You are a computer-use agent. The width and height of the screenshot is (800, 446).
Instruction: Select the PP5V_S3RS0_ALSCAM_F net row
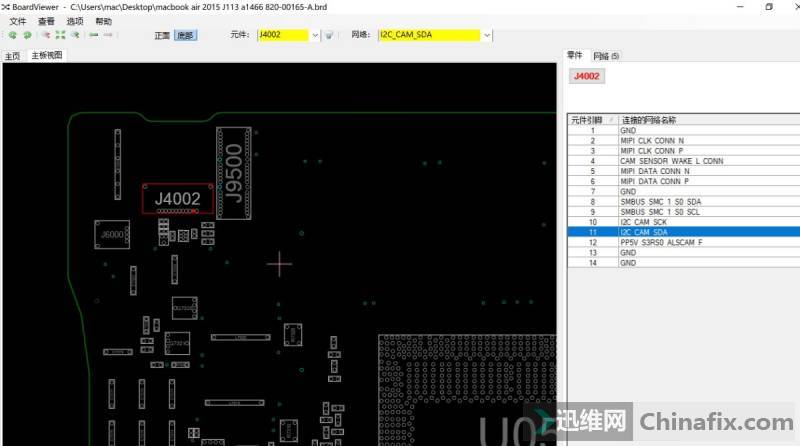[x=660, y=242]
